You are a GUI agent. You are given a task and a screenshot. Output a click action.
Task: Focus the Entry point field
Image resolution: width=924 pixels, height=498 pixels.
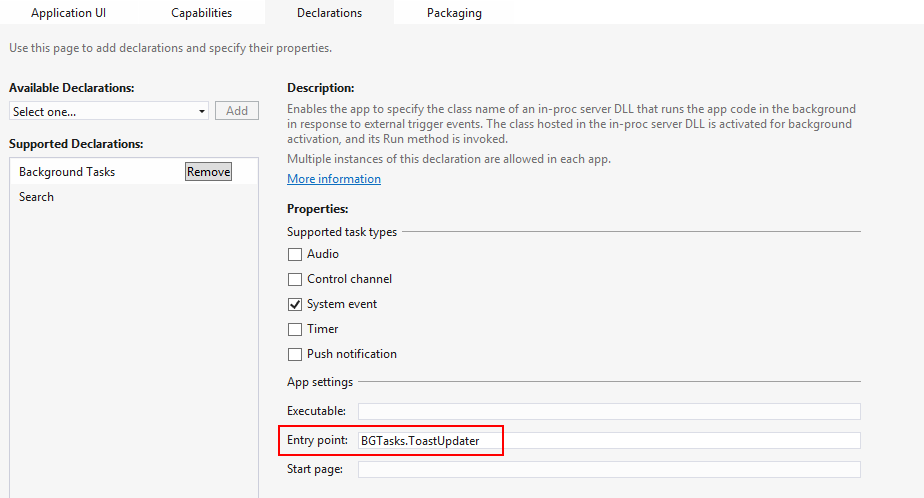coord(609,441)
